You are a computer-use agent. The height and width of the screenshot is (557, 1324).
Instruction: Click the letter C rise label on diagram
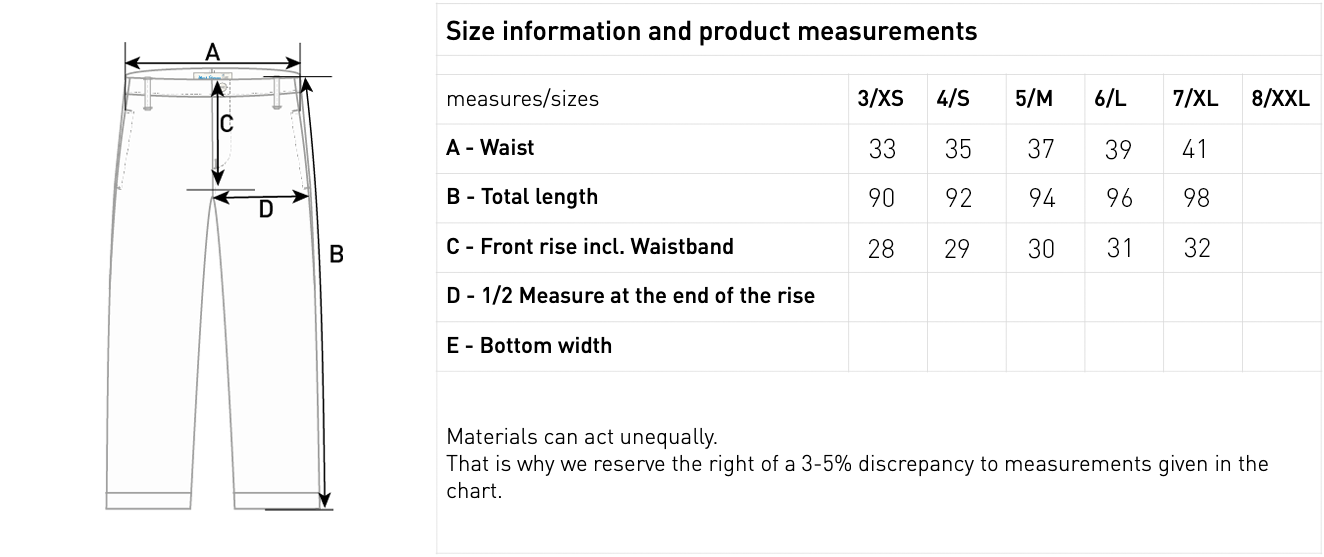(x=227, y=124)
